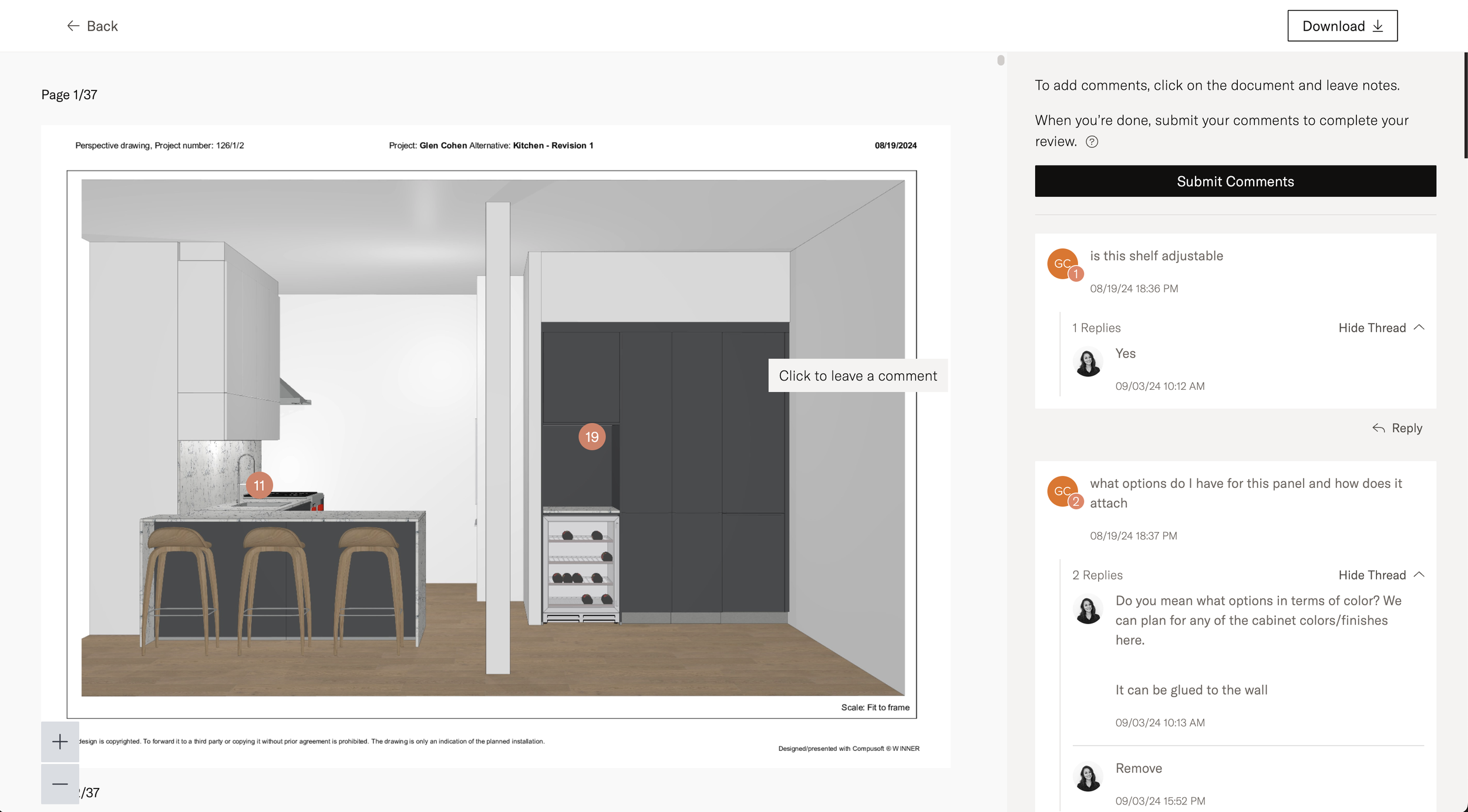The width and height of the screenshot is (1468, 812).
Task: Zoom in with the plus button
Action: pos(60,742)
